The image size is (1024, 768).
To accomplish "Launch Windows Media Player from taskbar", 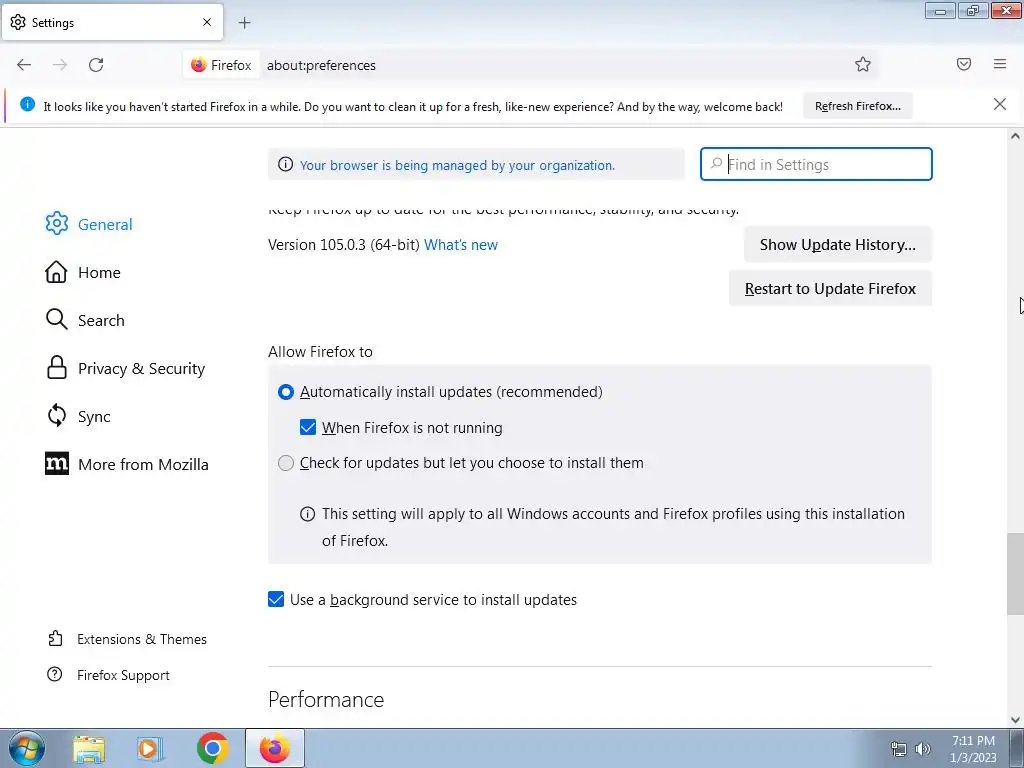I will pyautogui.click(x=150, y=749).
